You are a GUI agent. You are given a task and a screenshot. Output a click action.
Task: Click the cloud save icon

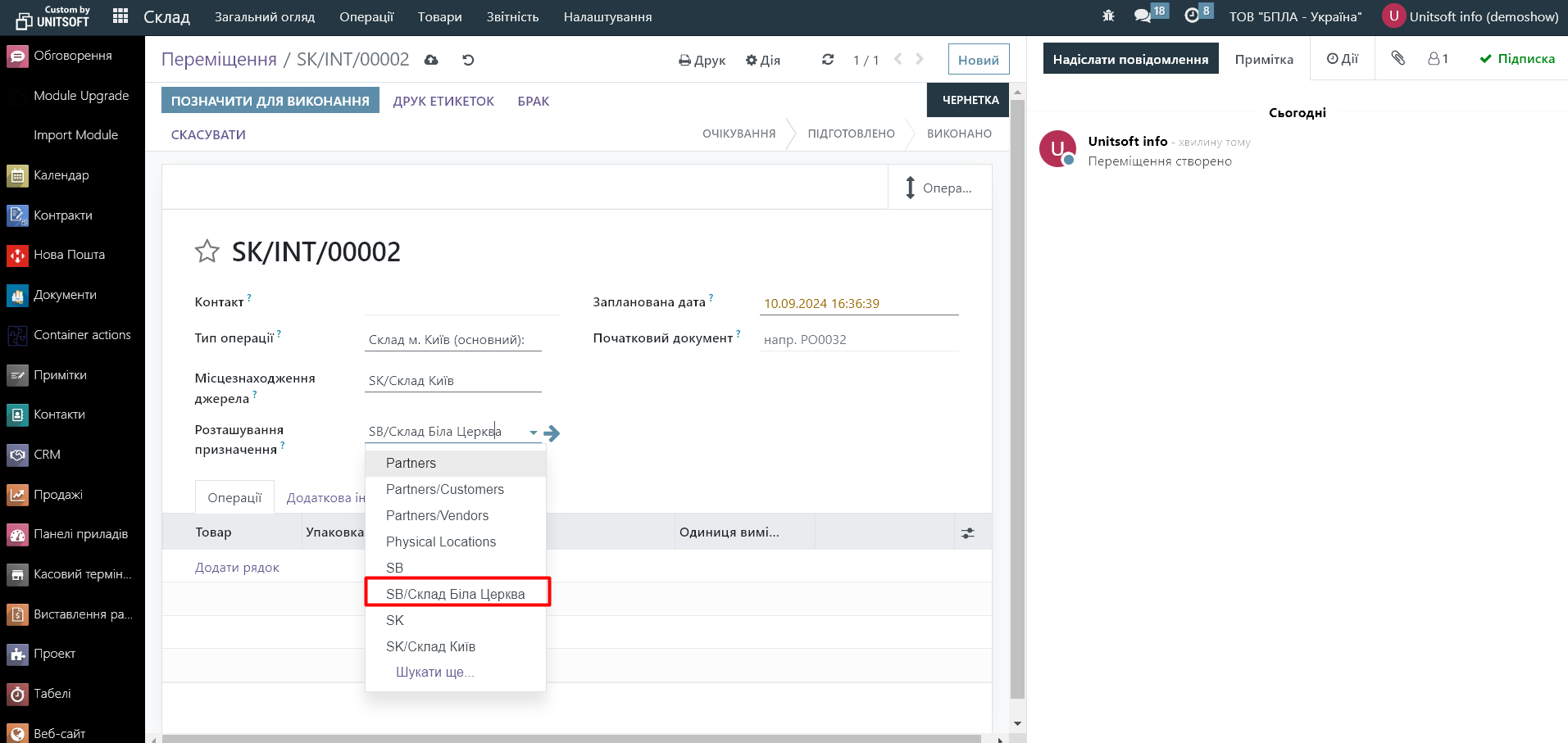coord(431,60)
